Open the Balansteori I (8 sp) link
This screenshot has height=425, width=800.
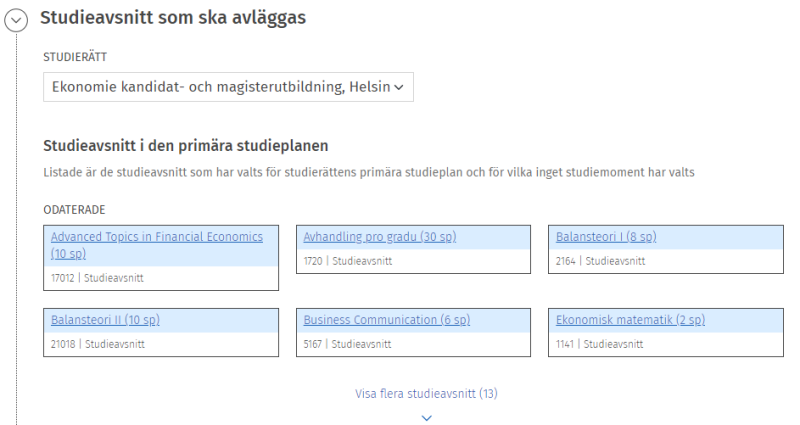point(606,237)
